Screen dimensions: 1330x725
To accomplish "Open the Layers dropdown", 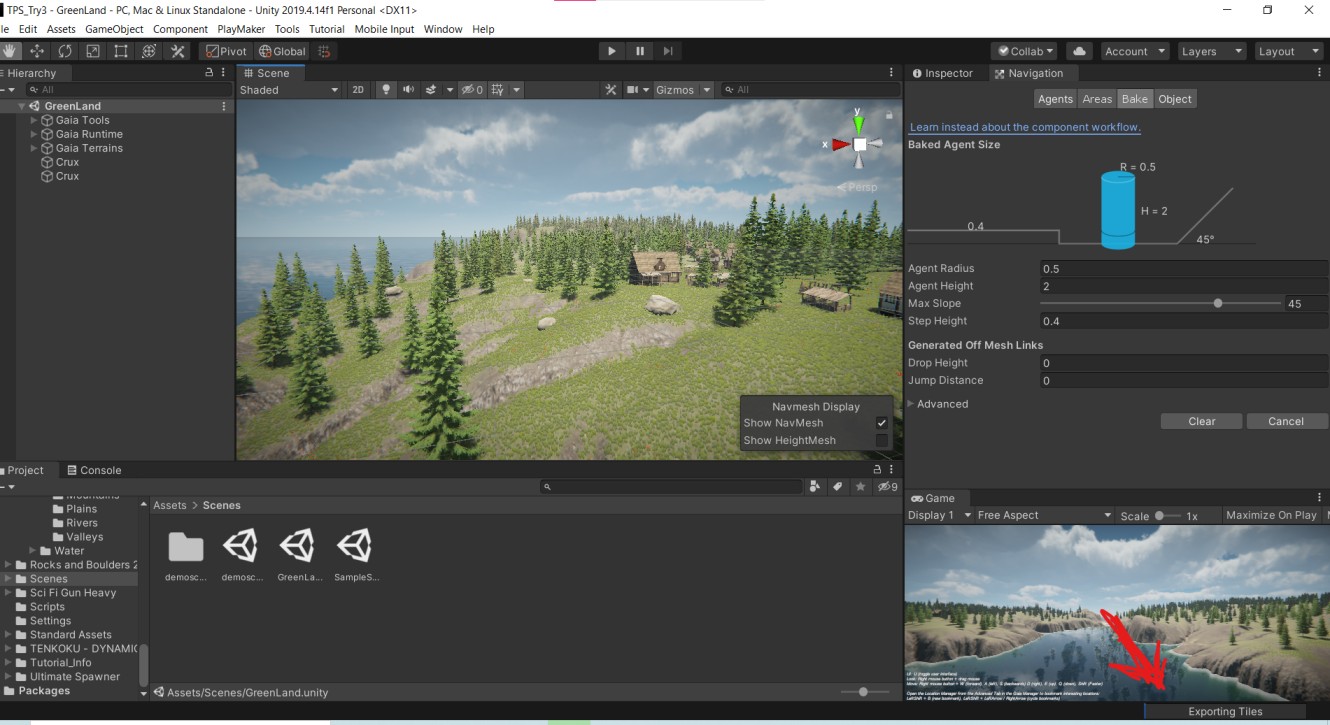I will click(x=1211, y=51).
